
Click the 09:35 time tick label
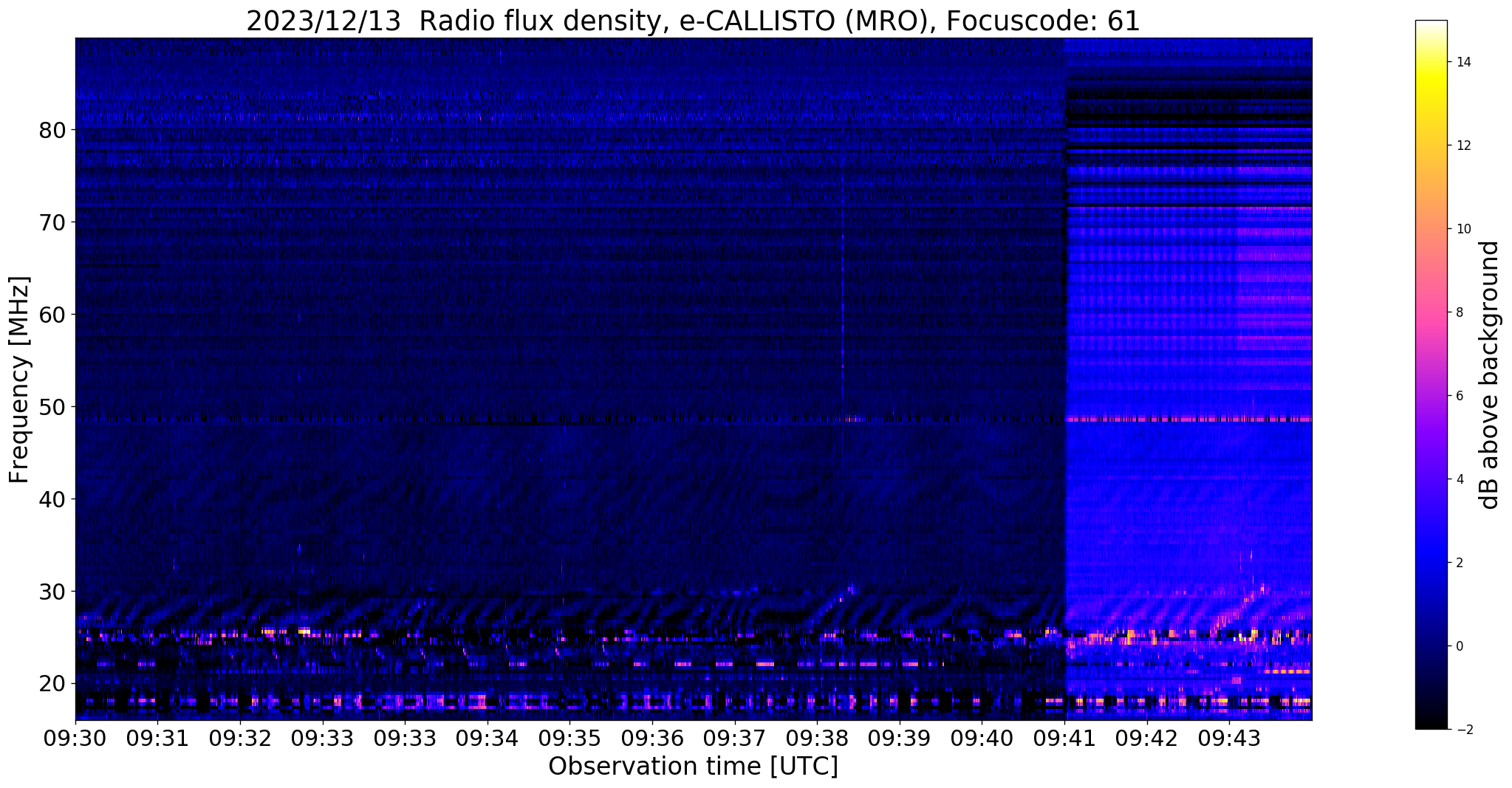coord(569,739)
